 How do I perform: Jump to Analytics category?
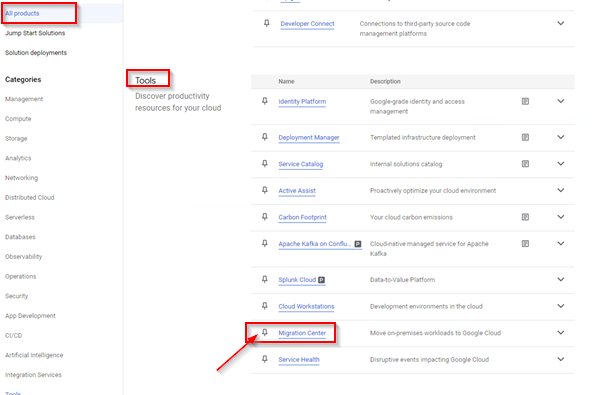(18, 158)
